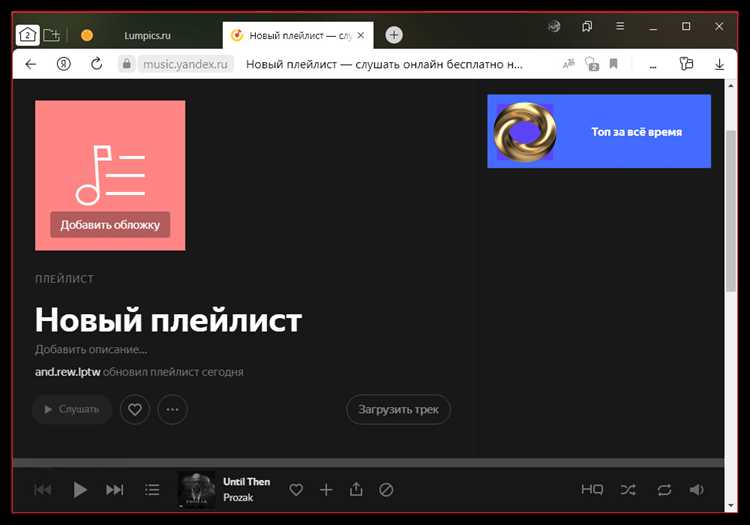Click the scrollbar up arrow
The width and height of the screenshot is (750, 525).
coord(730,86)
